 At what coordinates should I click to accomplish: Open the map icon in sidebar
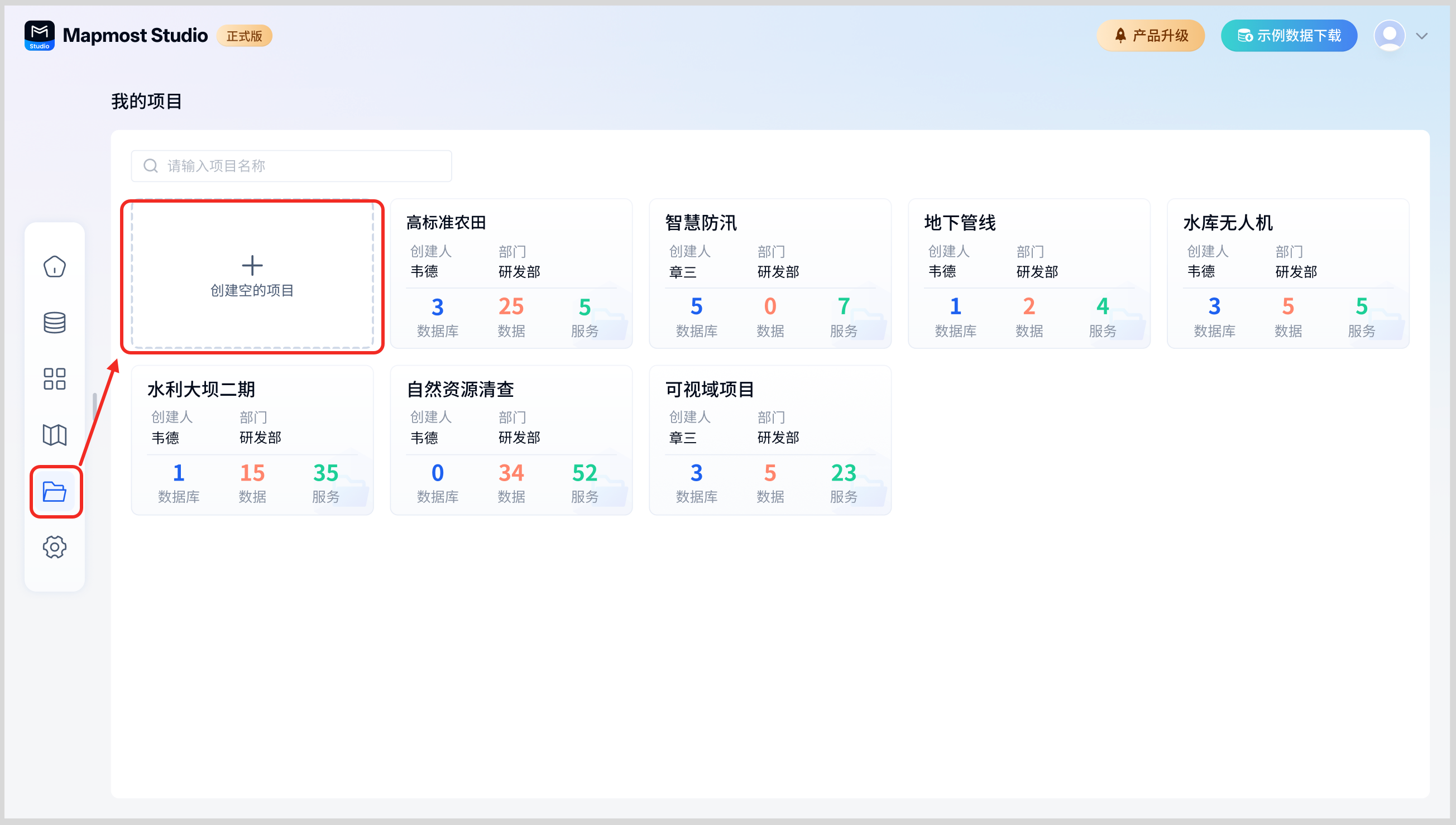click(x=54, y=435)
